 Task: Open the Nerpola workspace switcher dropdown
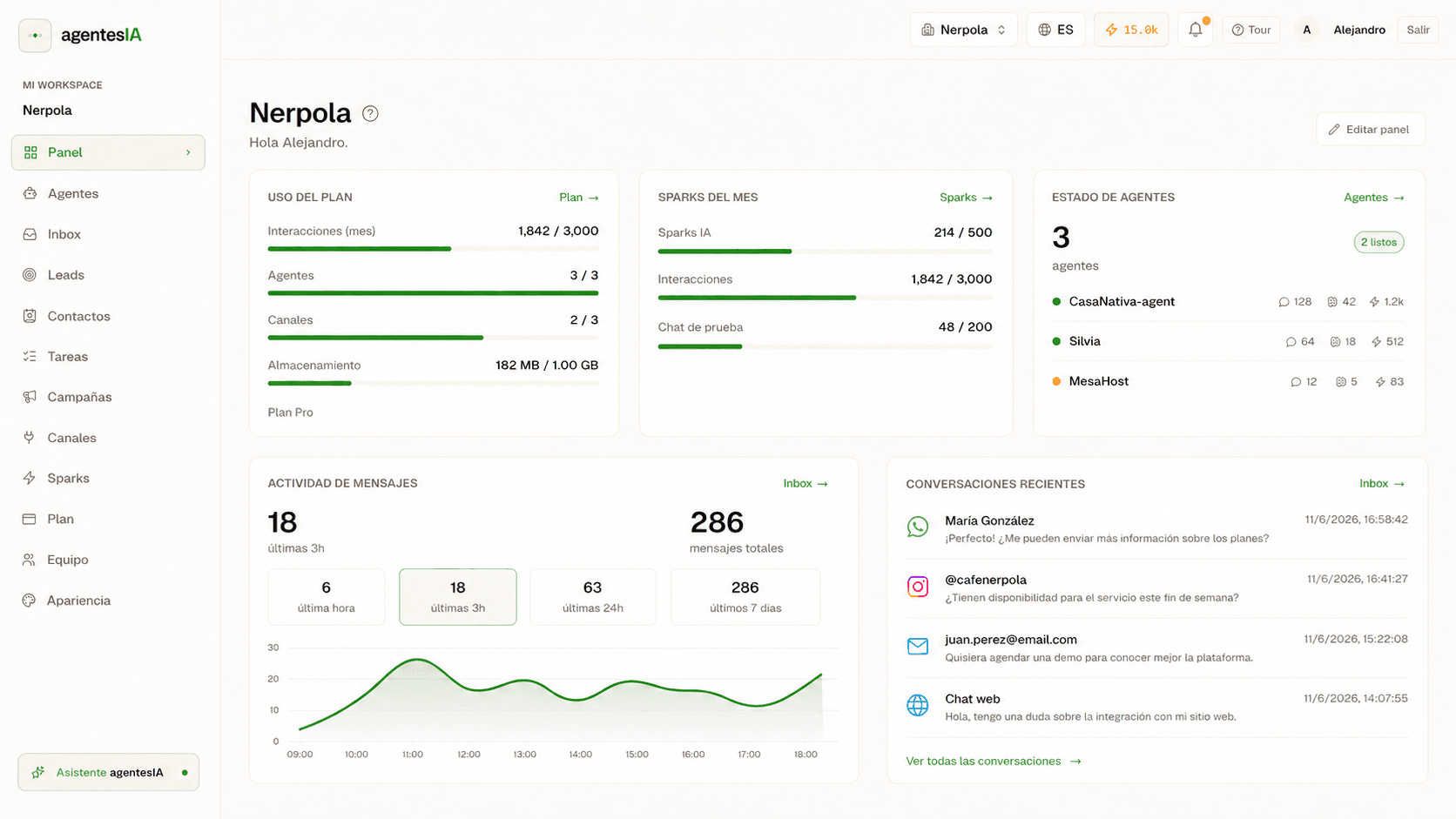click(x=963, y=30)
